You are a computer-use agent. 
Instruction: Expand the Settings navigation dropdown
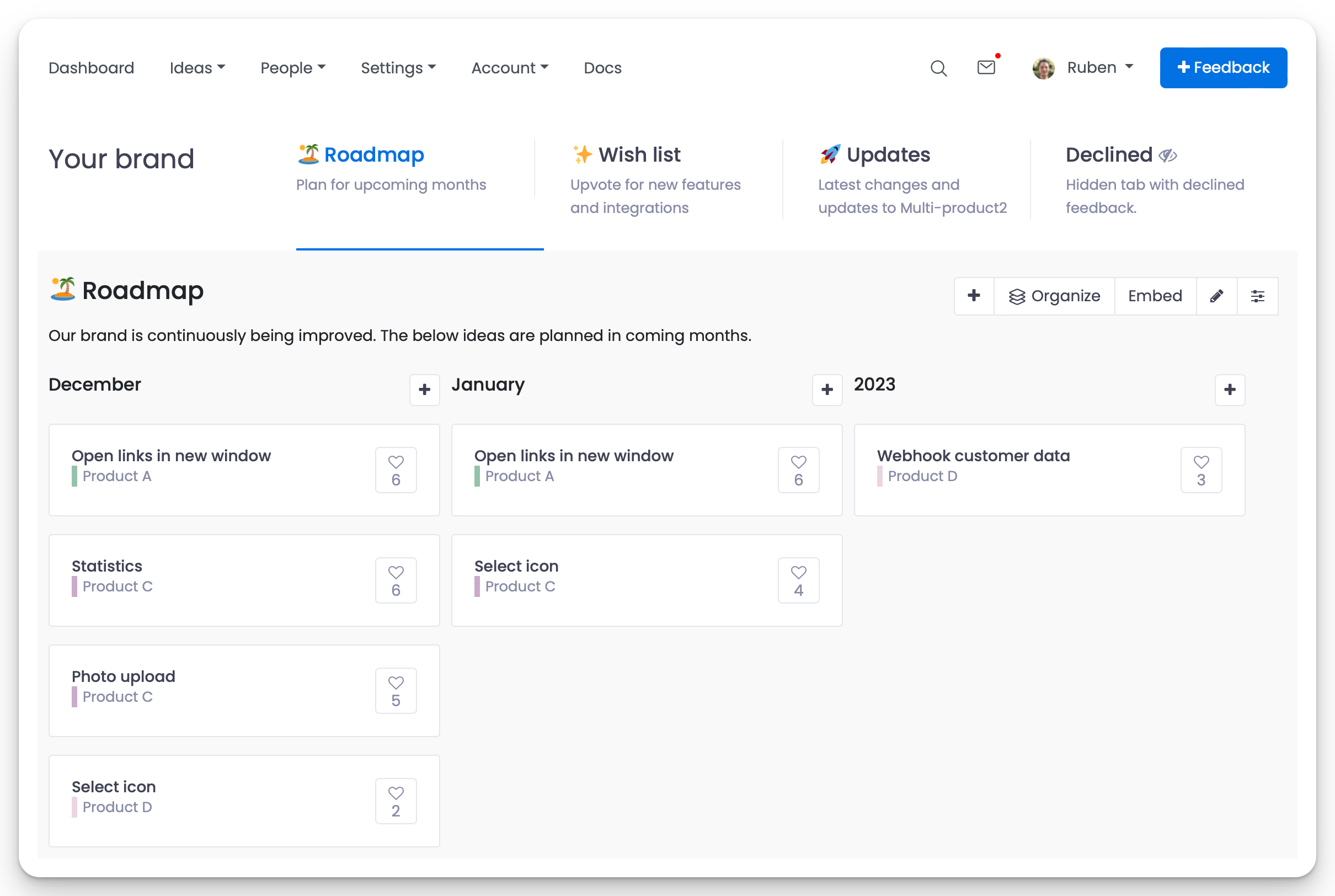pyautogui.click(x=398, y=68)
